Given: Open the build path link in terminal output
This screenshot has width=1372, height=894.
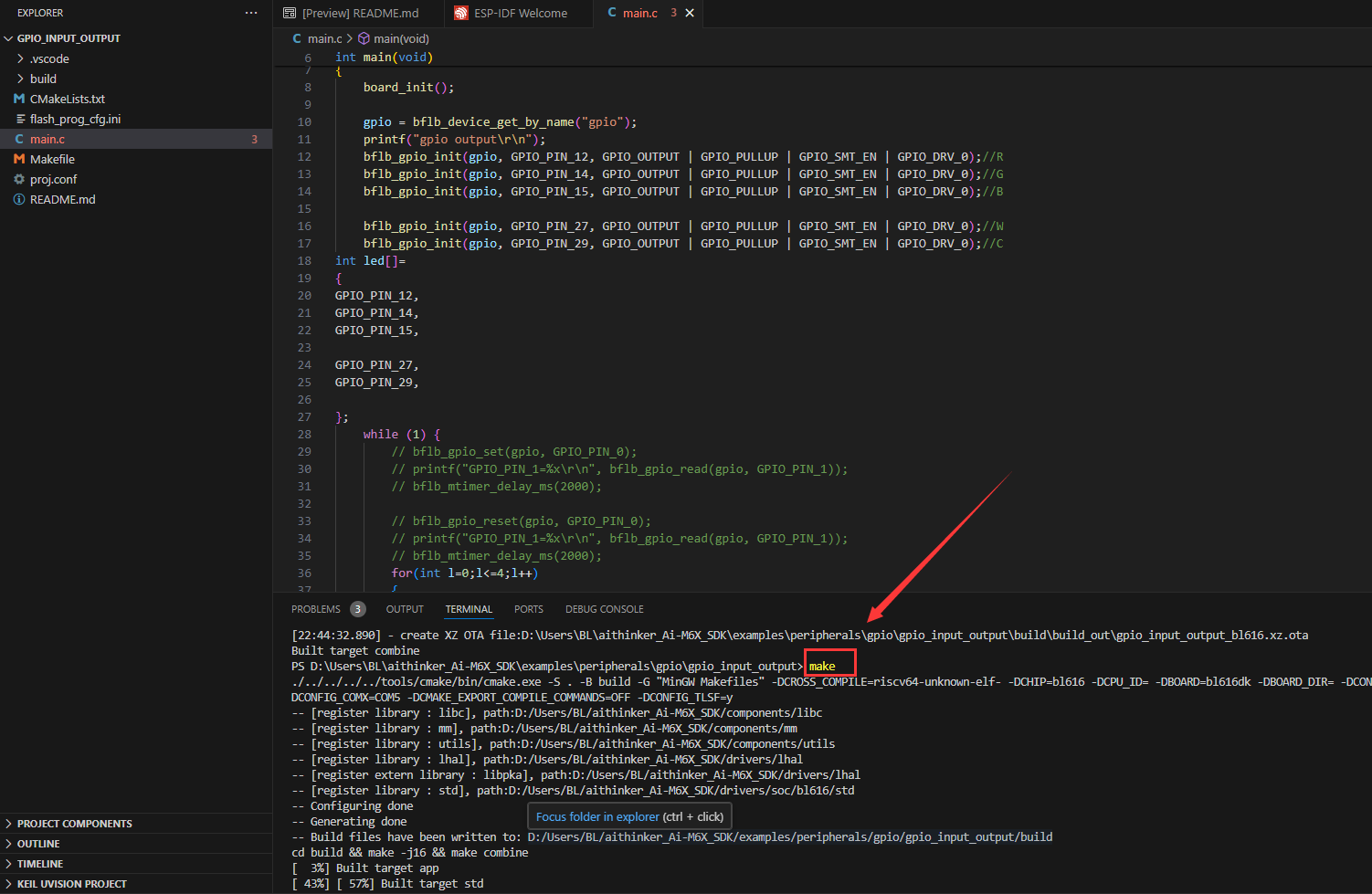Looking at the screenshot, I should click(x=789, y=837).
